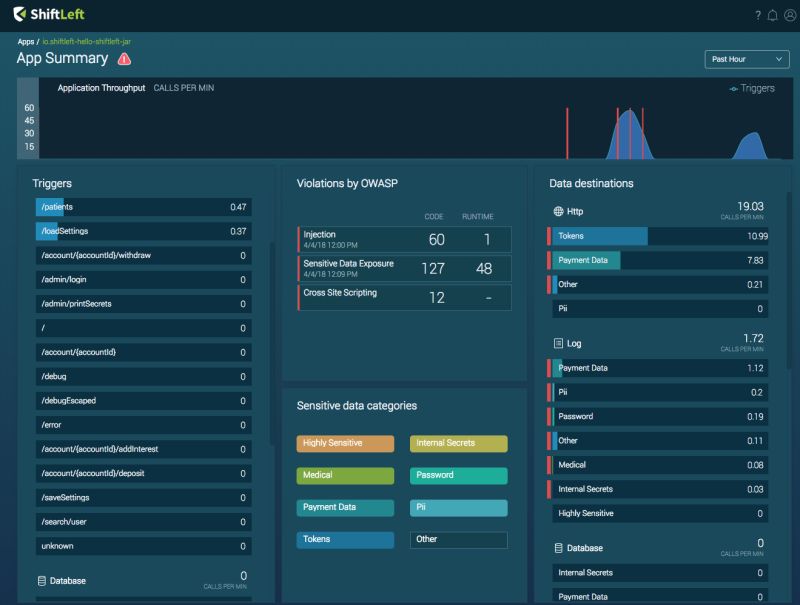The image size is (800, 605).
Task: Click Highly Sensitive row under Log
Action: [x=658, y=513]
